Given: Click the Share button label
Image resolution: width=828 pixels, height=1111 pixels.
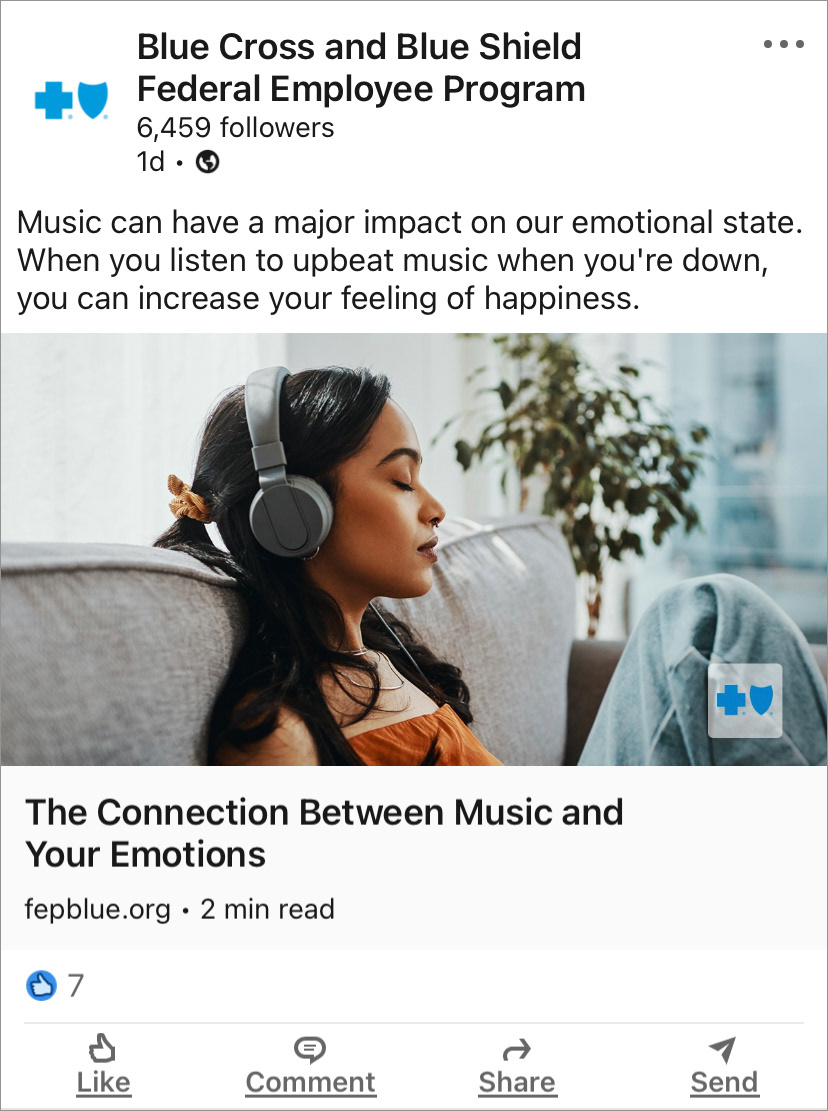Looking at the screenshot, I should [517, 1083].
